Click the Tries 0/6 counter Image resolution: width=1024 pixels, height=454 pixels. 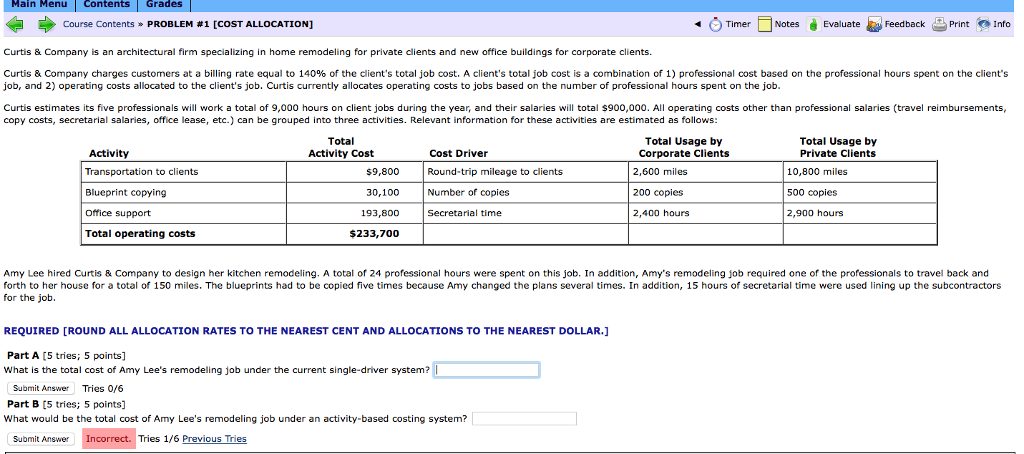coord(103,389)
